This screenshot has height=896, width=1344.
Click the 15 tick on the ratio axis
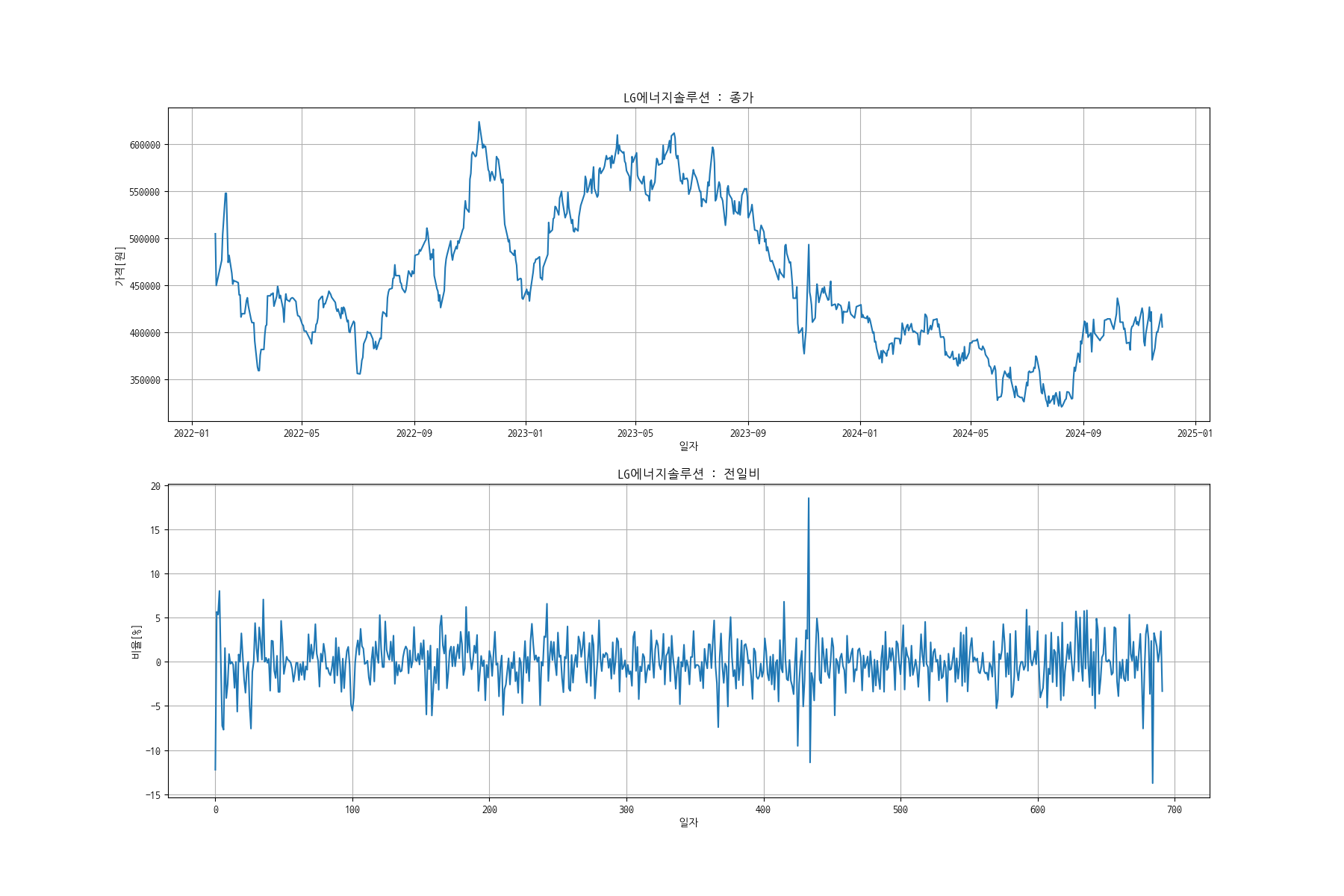[x=155, y=530]
